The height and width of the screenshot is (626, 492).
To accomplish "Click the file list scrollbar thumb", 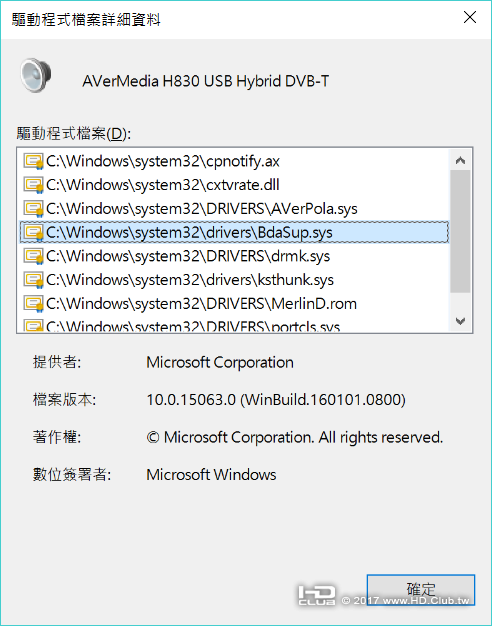I will click(x=460, y=232).
